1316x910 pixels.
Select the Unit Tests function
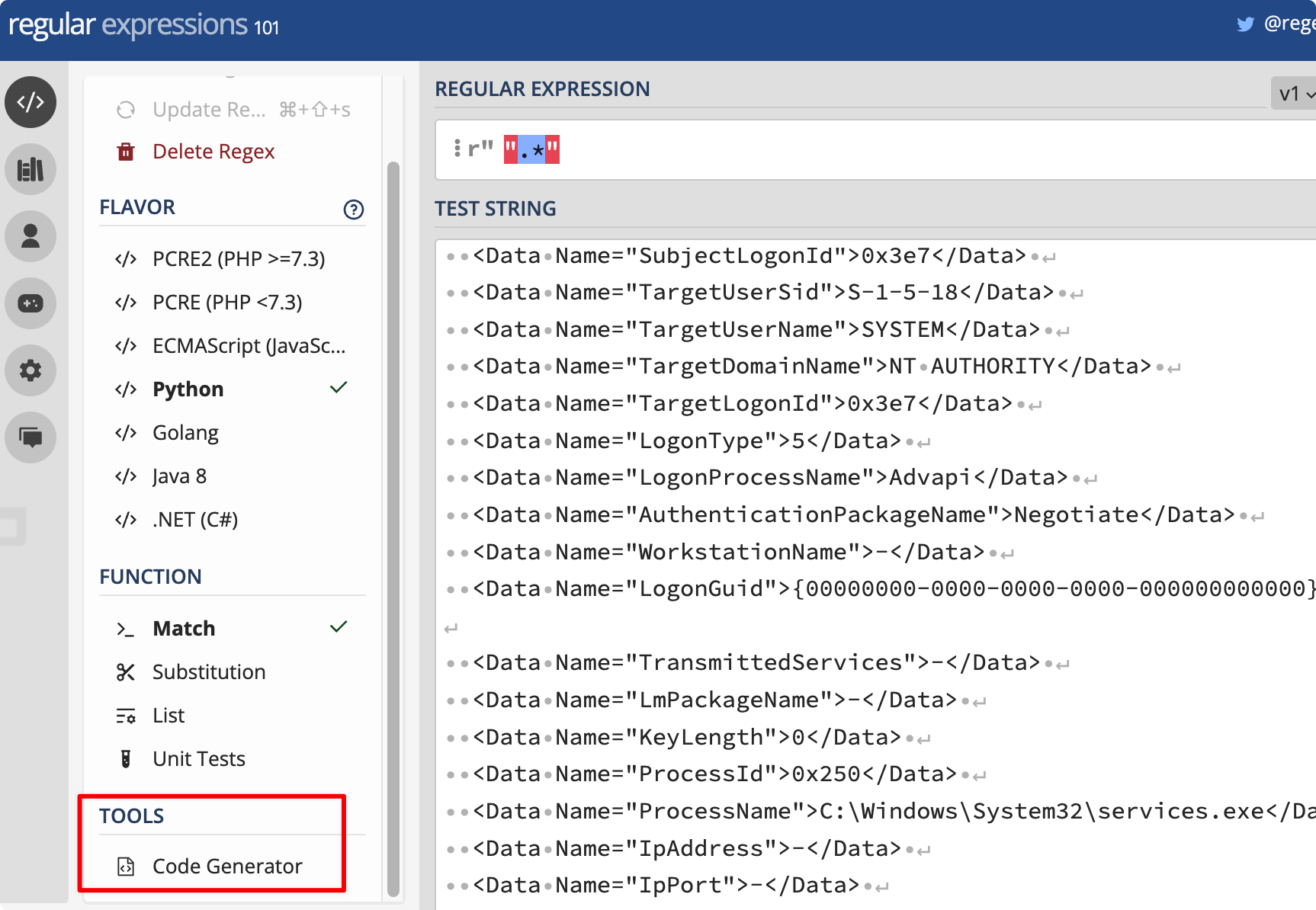pyautogui.click(x=199, y=758)
